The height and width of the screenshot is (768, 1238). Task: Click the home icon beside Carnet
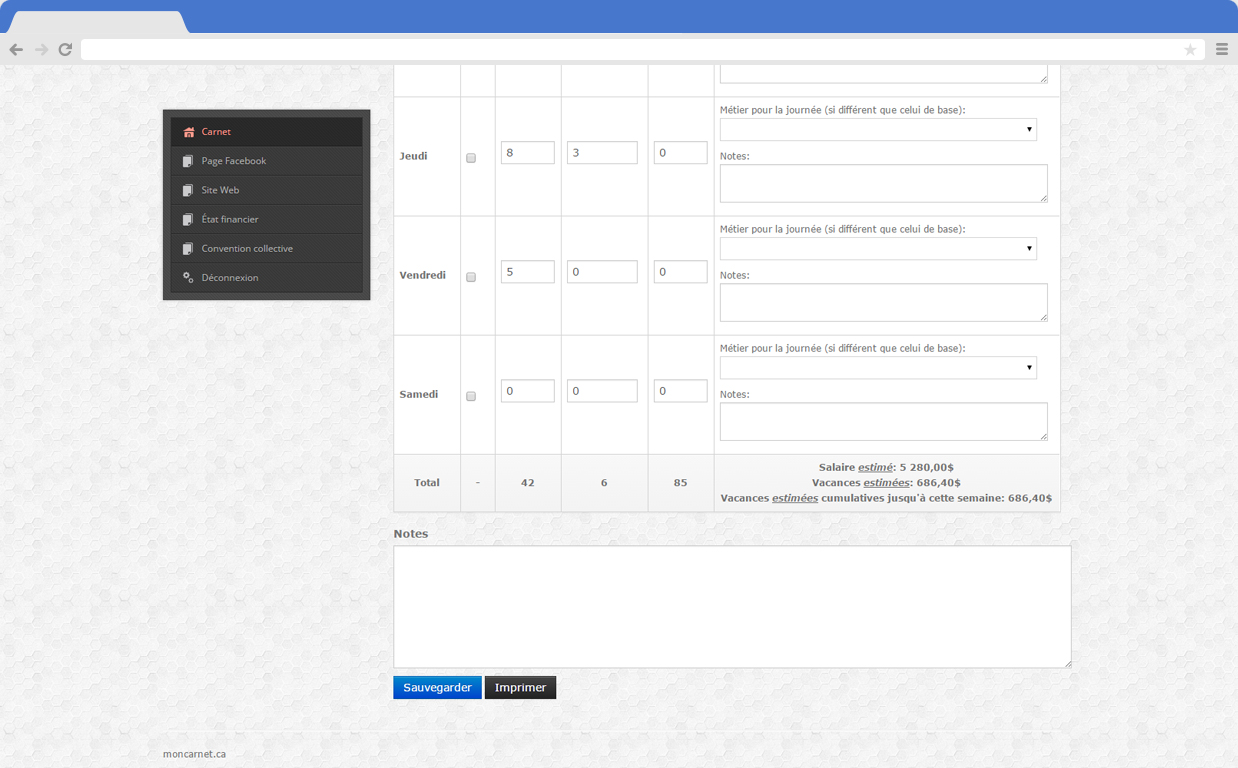coord(188,132)
